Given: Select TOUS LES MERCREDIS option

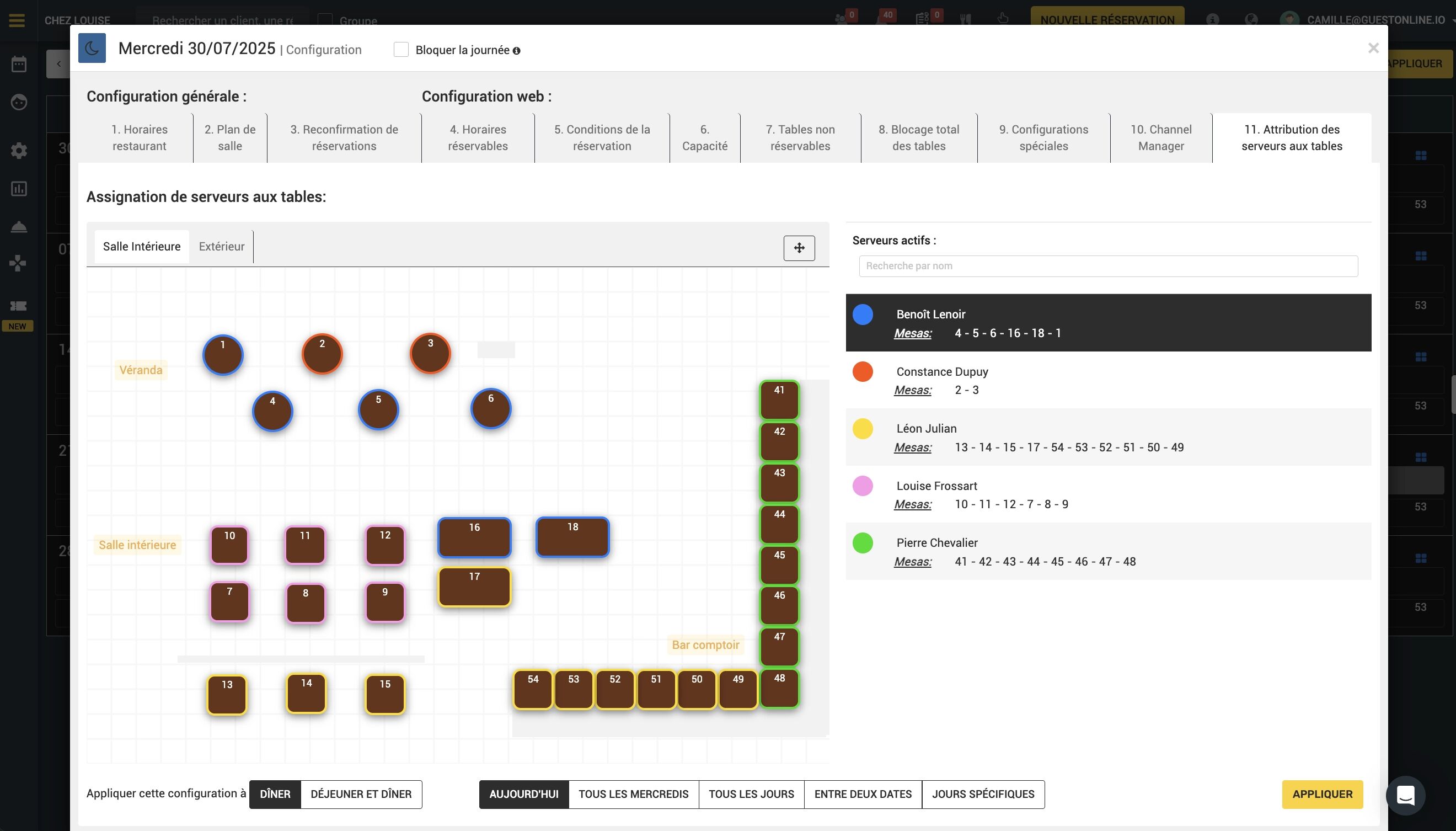Looking at the screenshot, I should [x=633, y=794].
